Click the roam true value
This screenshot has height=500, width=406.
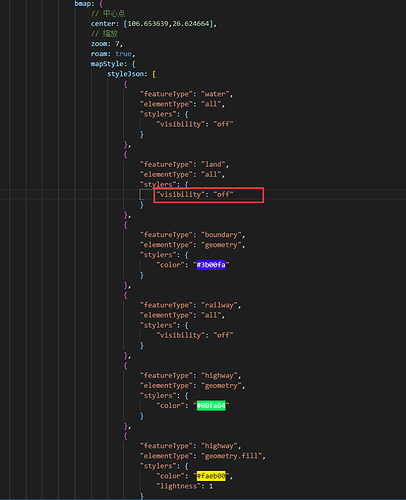point(123,54)
